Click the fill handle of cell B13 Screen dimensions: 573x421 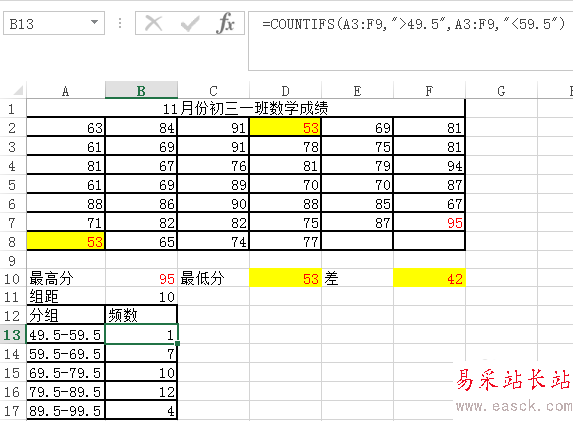[x=178, y=344]
